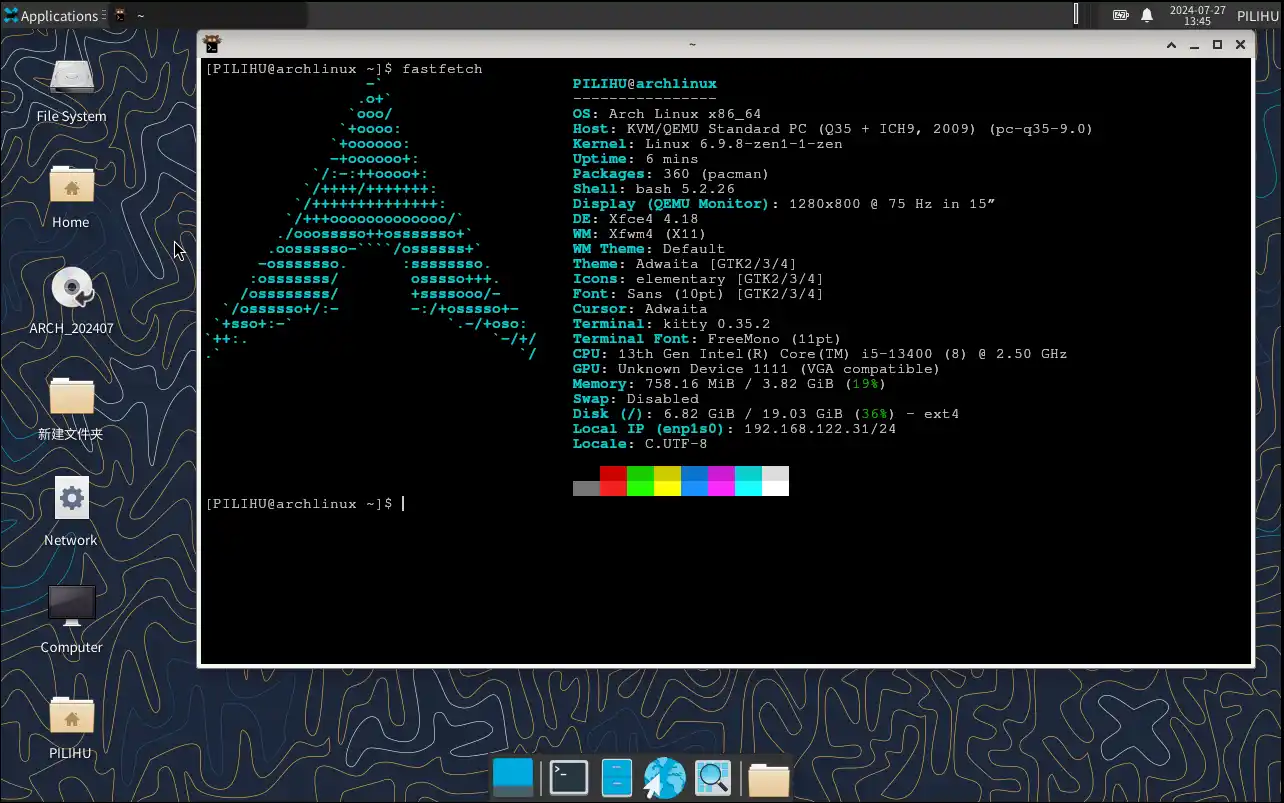Click the notification bell in the panel
This screenshot has height=803, width=1284.
click(x=1147, y=15)
